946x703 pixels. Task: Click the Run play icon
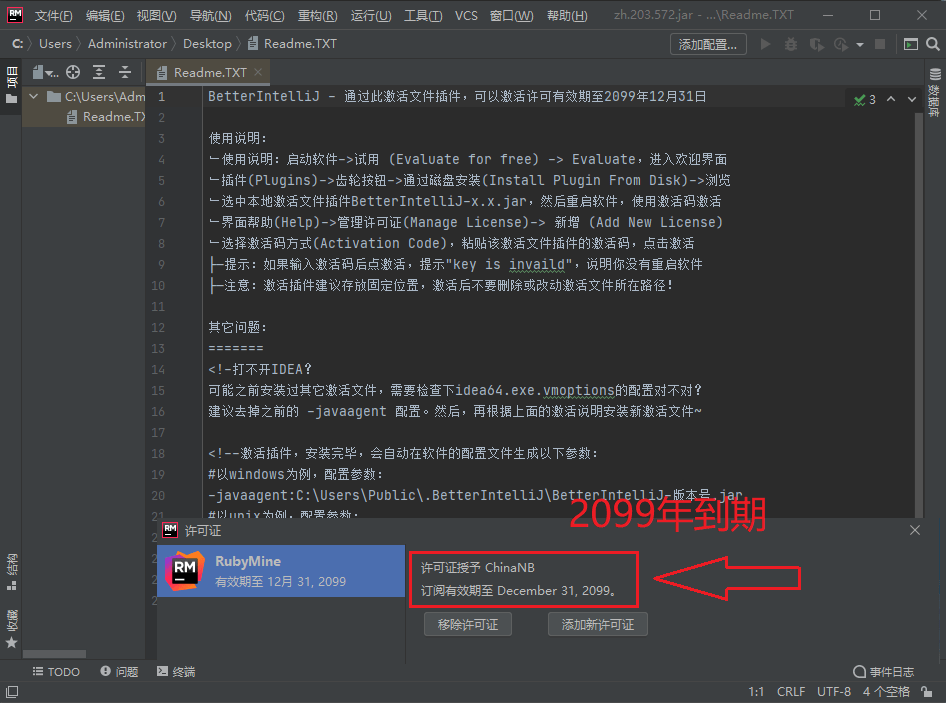[x=766, y=44]
